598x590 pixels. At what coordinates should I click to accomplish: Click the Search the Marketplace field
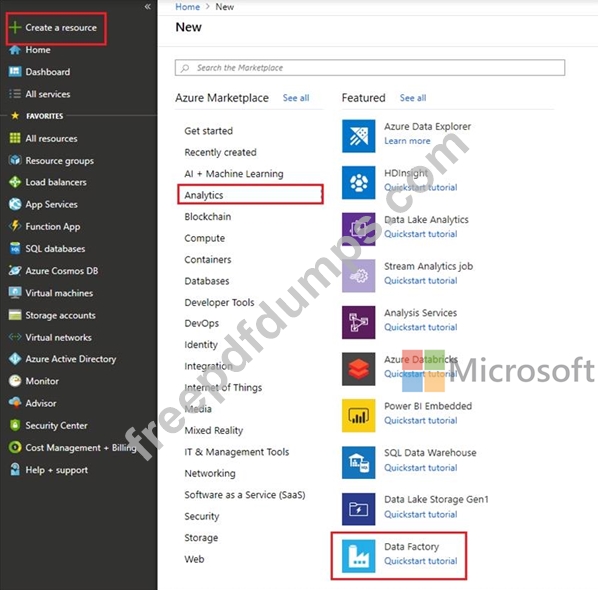(x=370, y=68)
